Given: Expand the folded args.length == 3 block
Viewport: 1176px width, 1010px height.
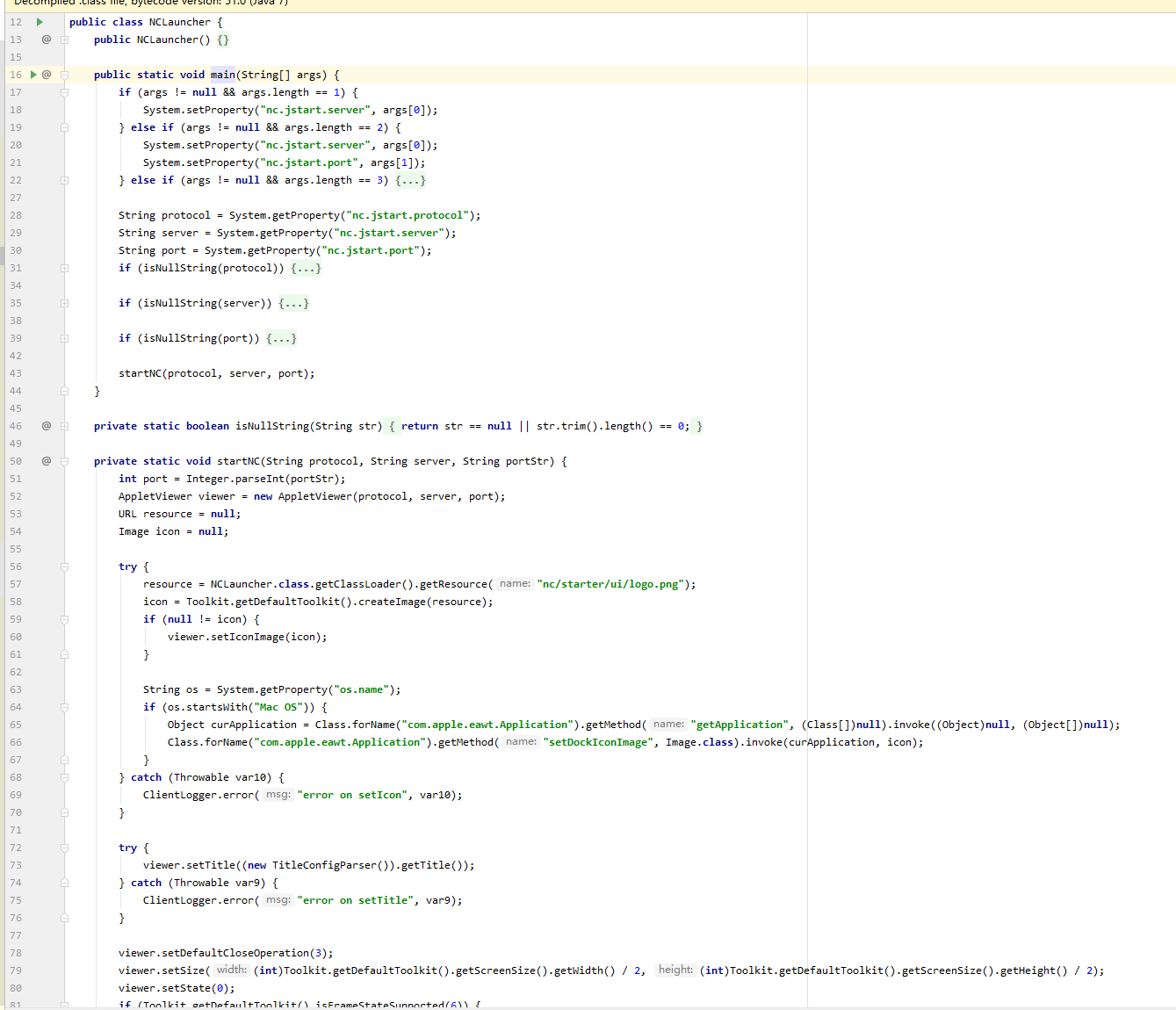Looking at the screenshot, I should 410,180.
